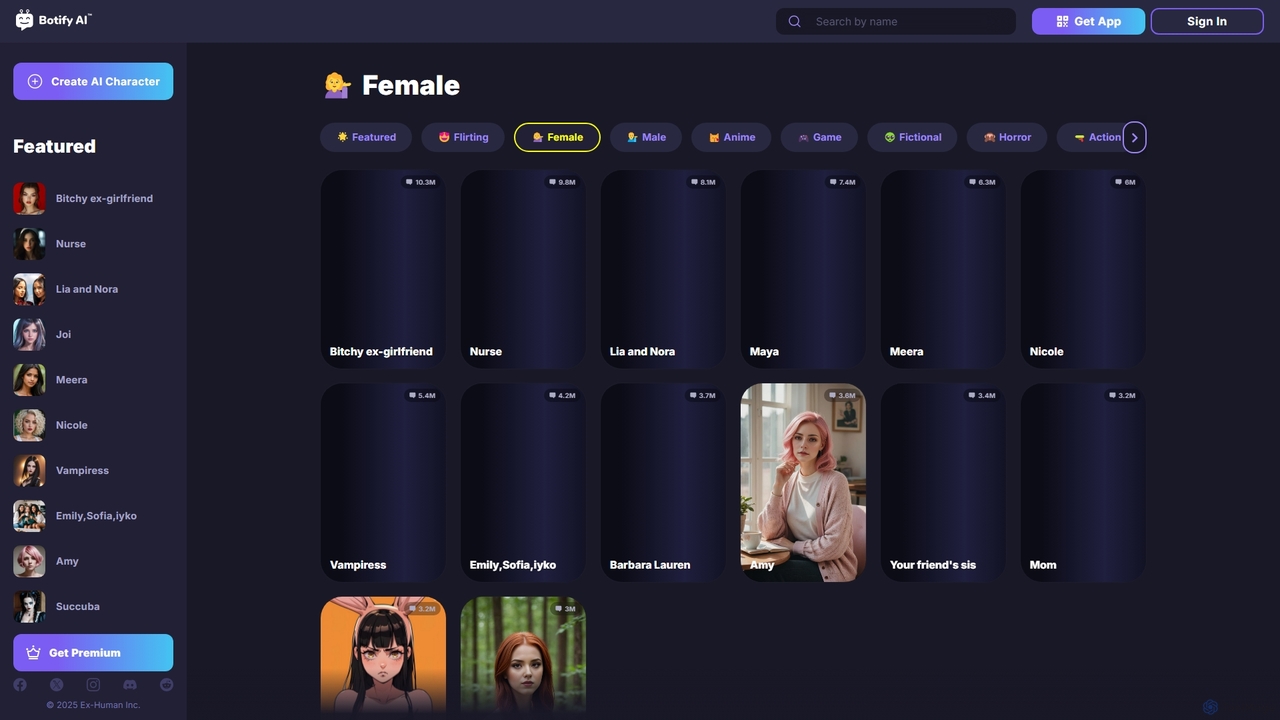Click the Botify AI logo
Viewport: 1280px width, 720px height.
54,20
